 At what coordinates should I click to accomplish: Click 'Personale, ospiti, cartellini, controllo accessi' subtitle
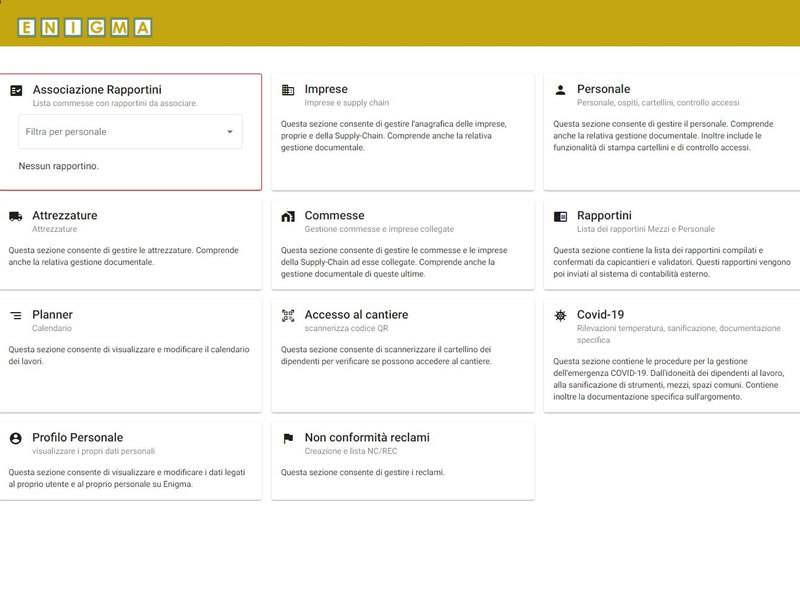point(658,103)
